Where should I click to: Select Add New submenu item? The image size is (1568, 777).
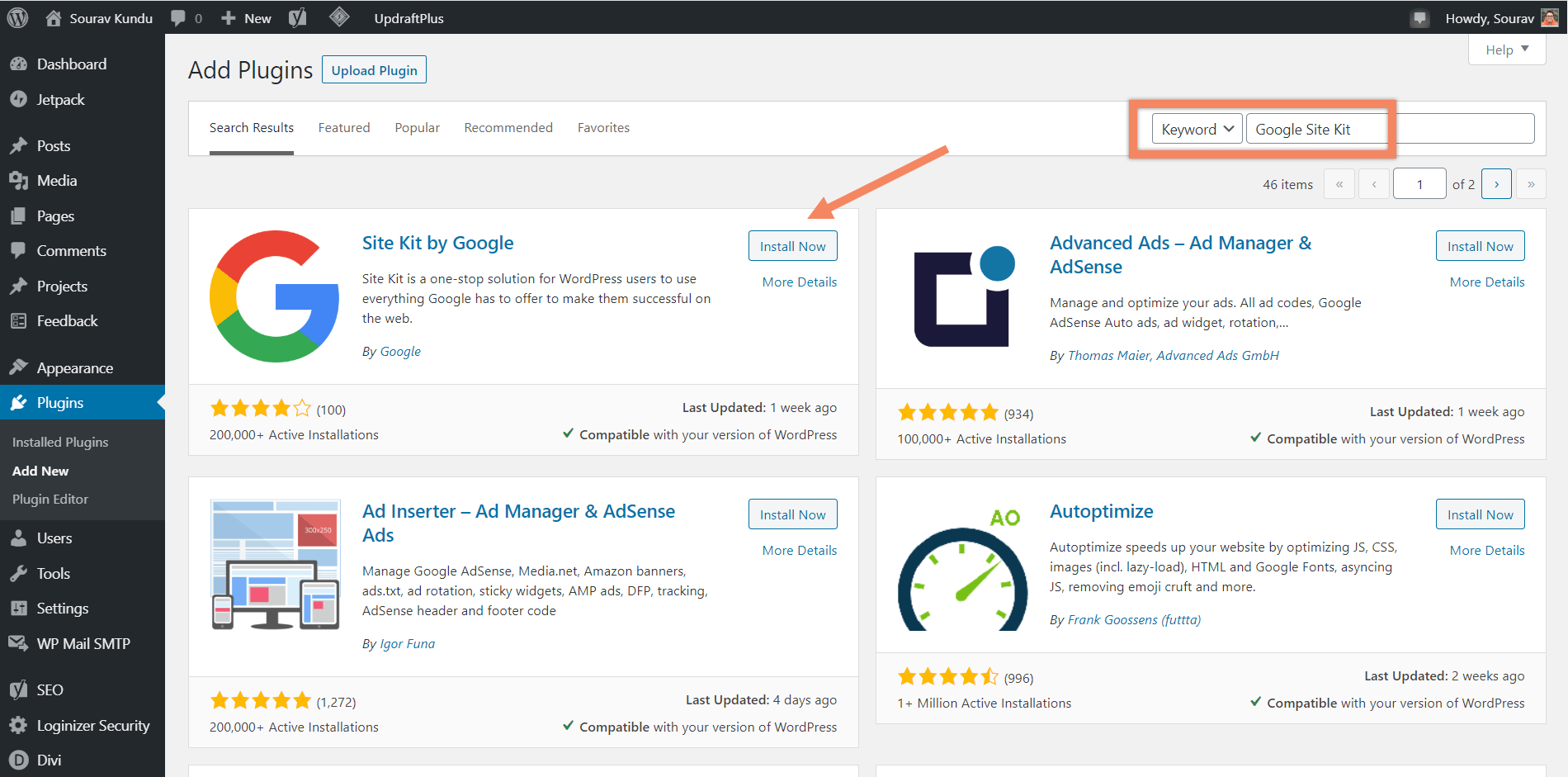pos(40,471)
